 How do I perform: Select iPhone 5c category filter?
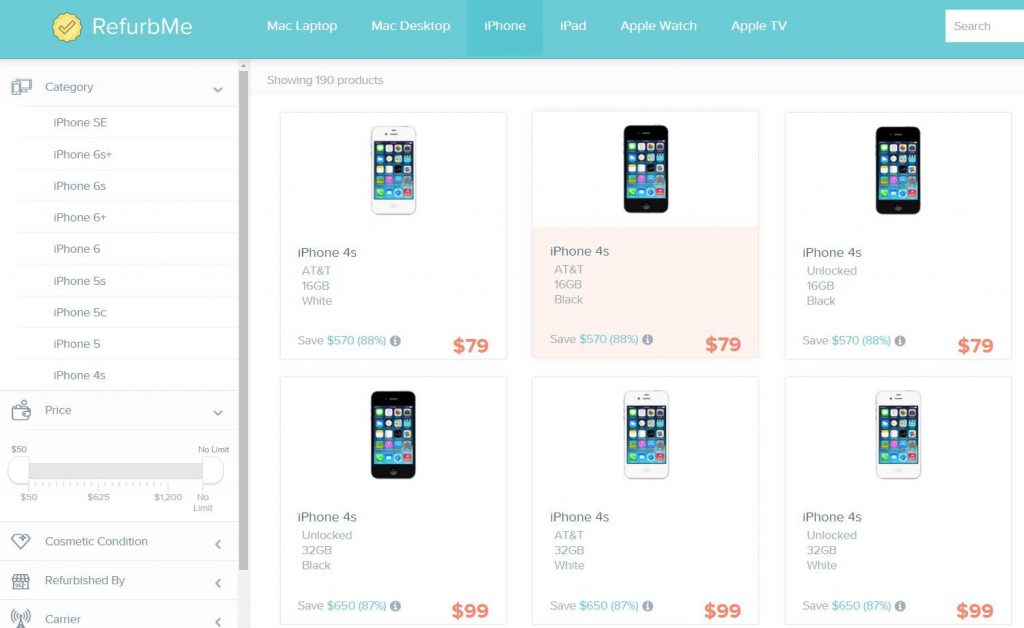(80, 312)
